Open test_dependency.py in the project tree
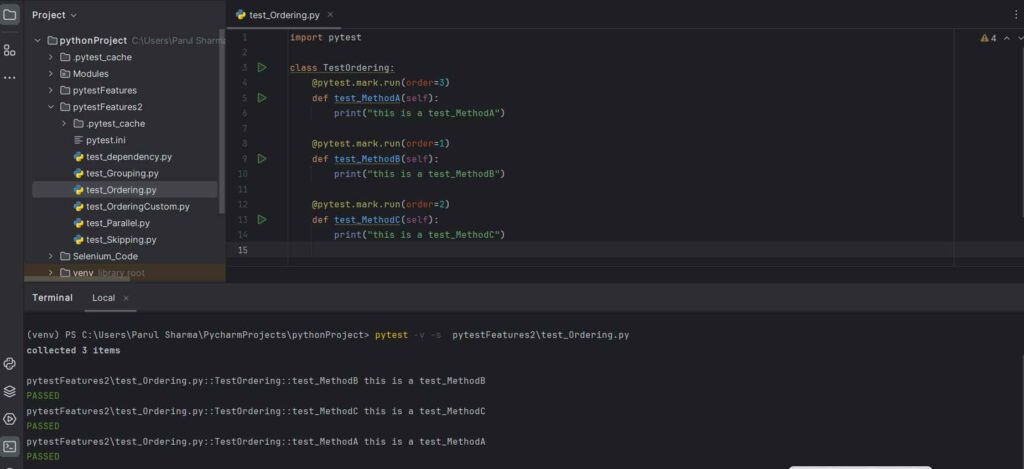Screen dimensions: 1024x469 coord(129,157)
